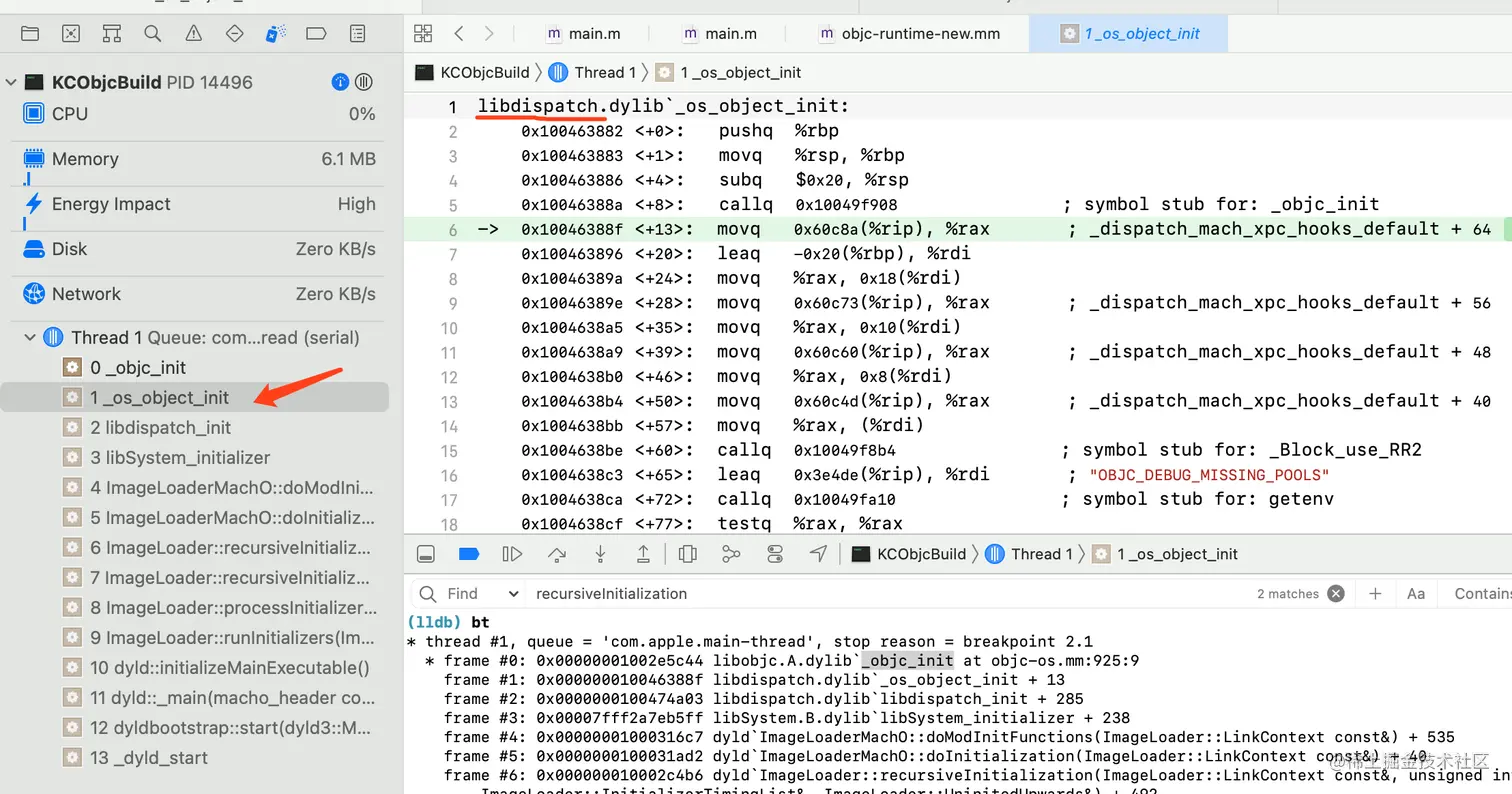
Task: Deactivate breakpoints with the blue tag icon
Action: click(x=469, y=554)
